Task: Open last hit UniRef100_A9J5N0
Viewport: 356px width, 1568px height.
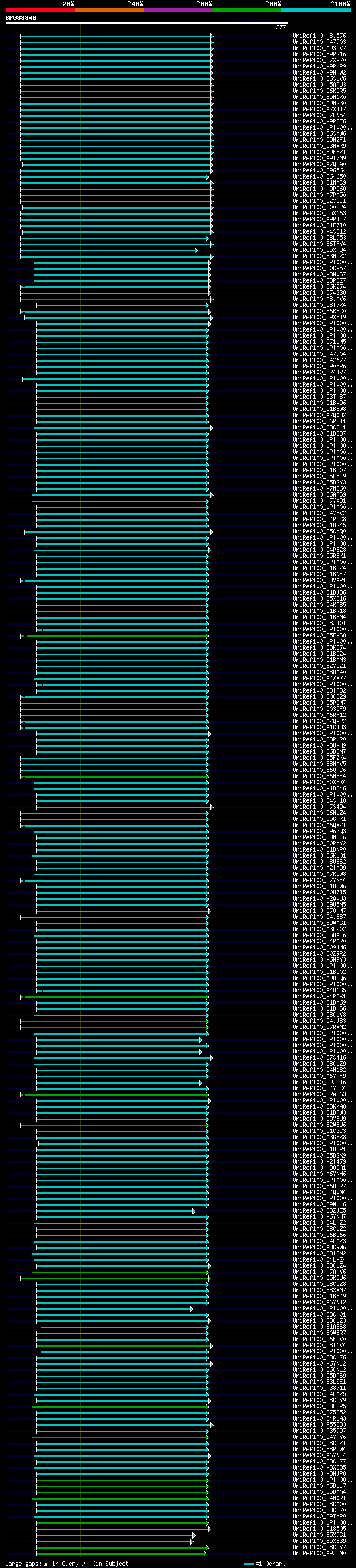Action: click(319, 1553)
